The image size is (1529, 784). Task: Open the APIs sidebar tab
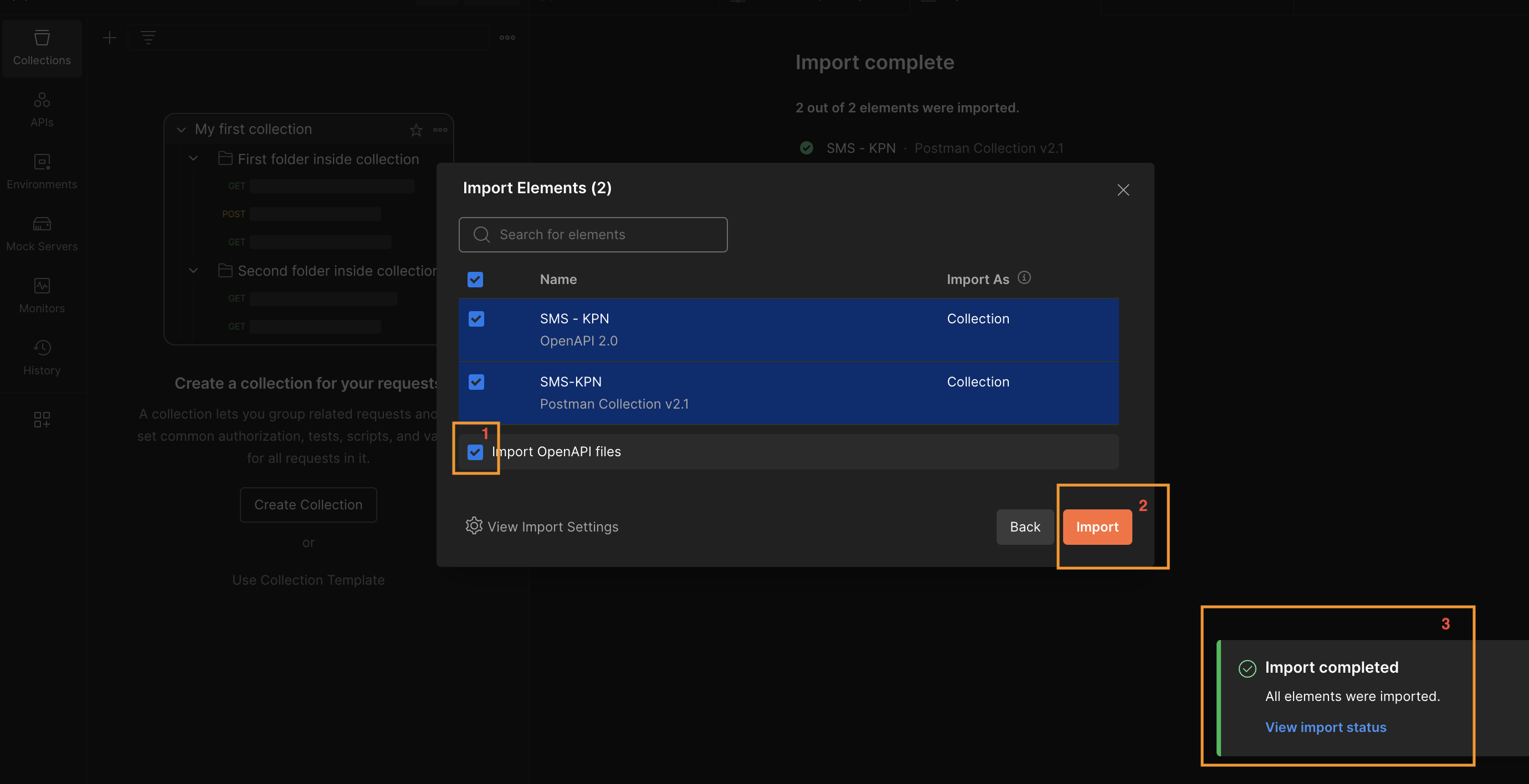click(x=42, y=110)
